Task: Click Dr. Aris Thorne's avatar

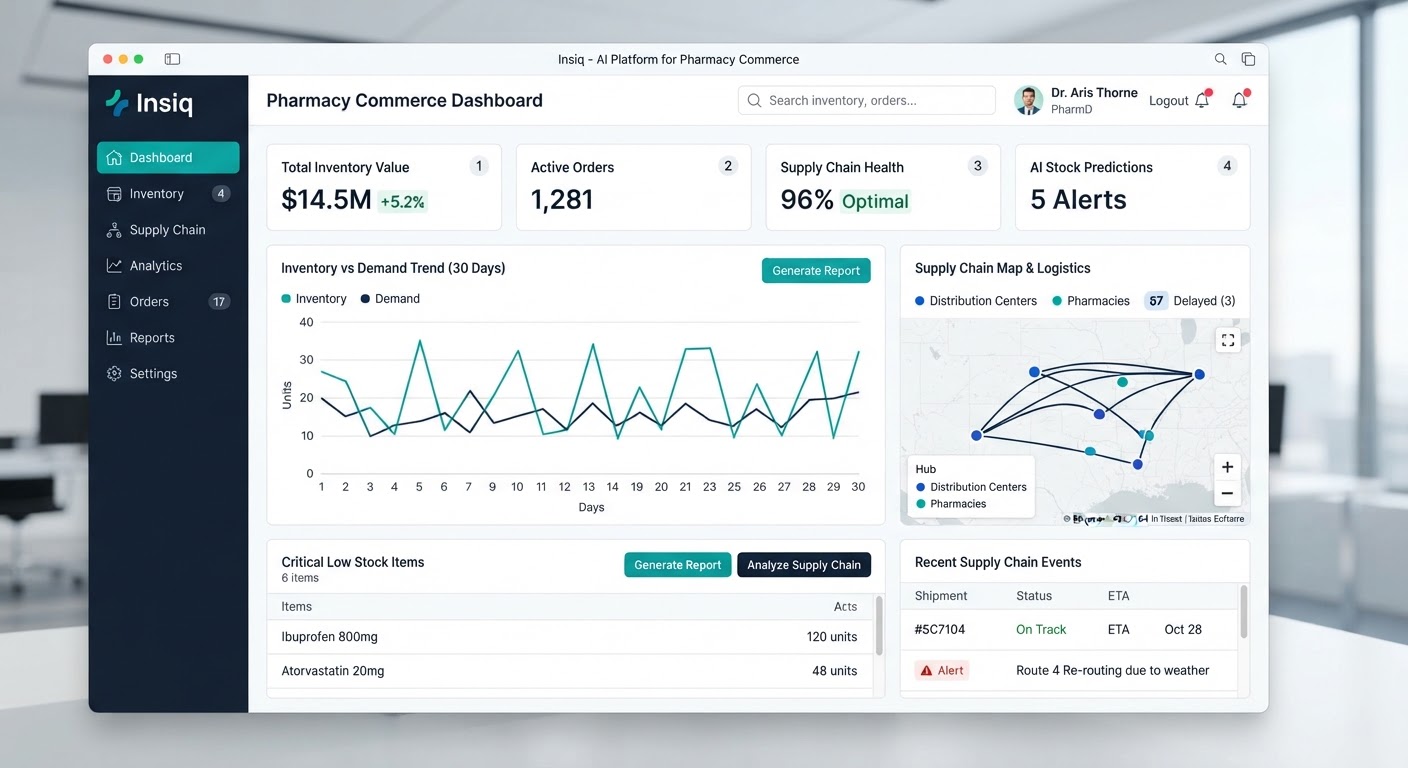Action: (x=1028, y=100)
